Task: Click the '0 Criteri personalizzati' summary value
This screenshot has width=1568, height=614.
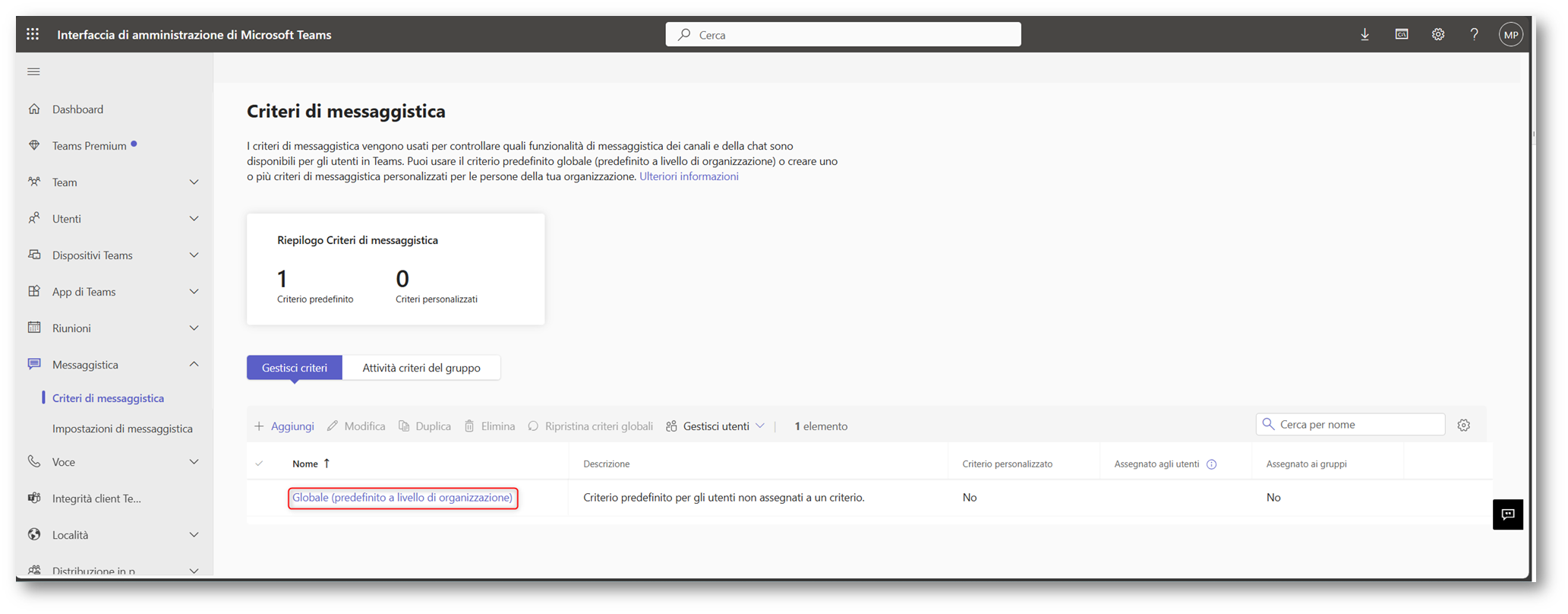Action: point(436,286)
